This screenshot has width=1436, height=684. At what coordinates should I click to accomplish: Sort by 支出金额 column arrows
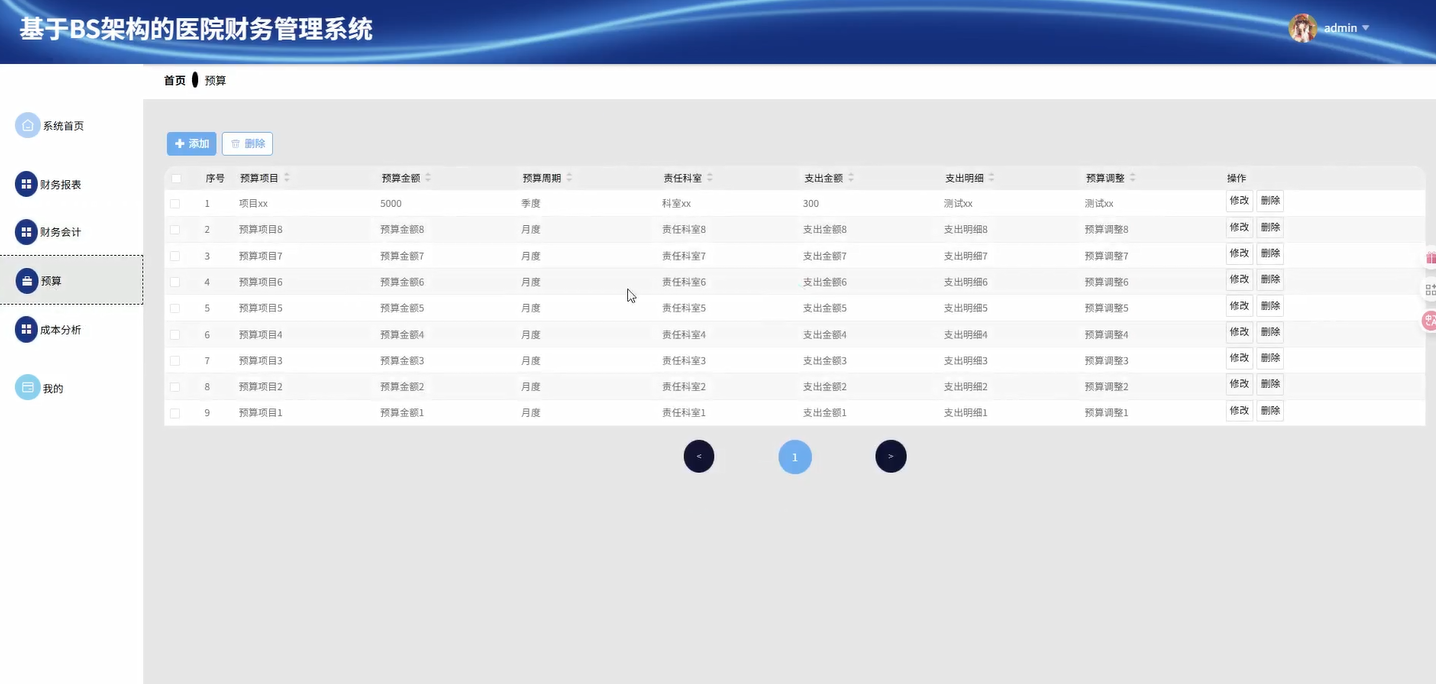[x=851, y=177]
